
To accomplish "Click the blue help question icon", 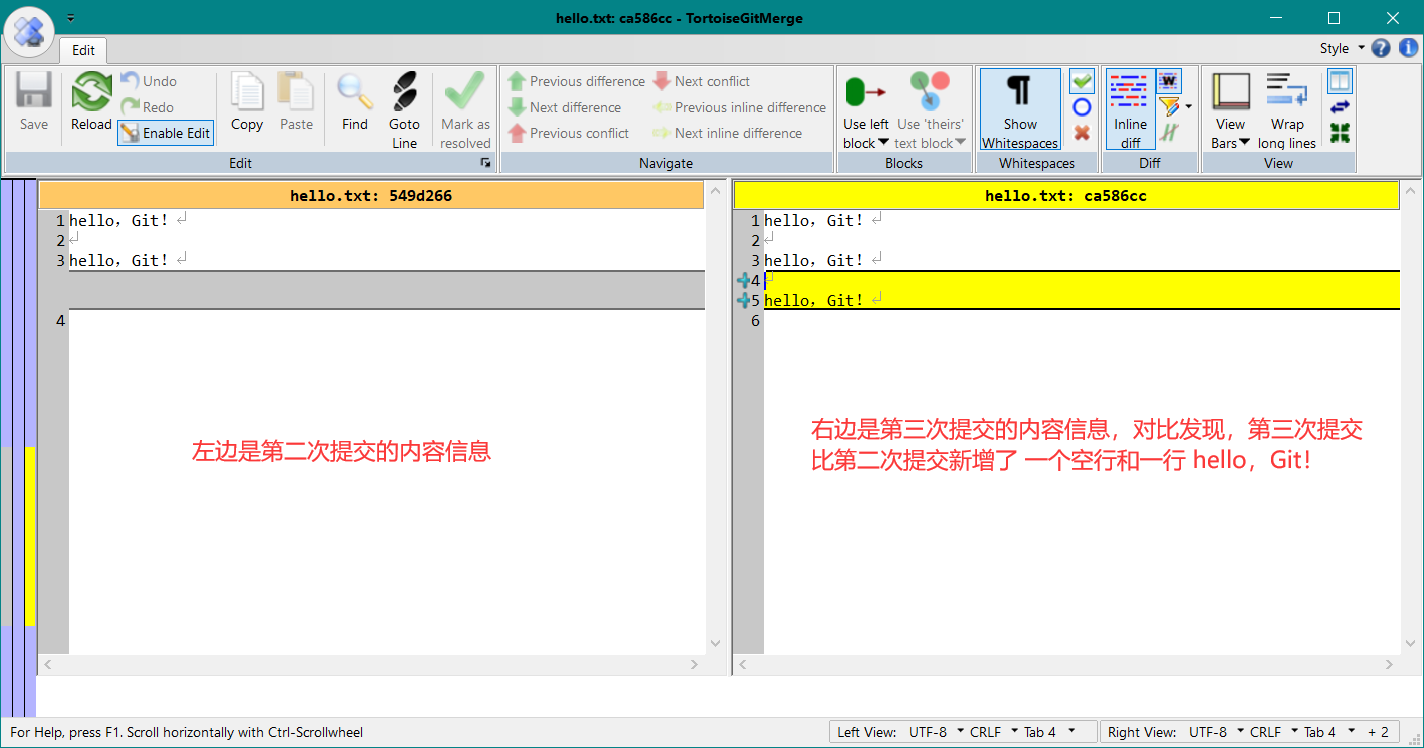I will pos(1381,48).
